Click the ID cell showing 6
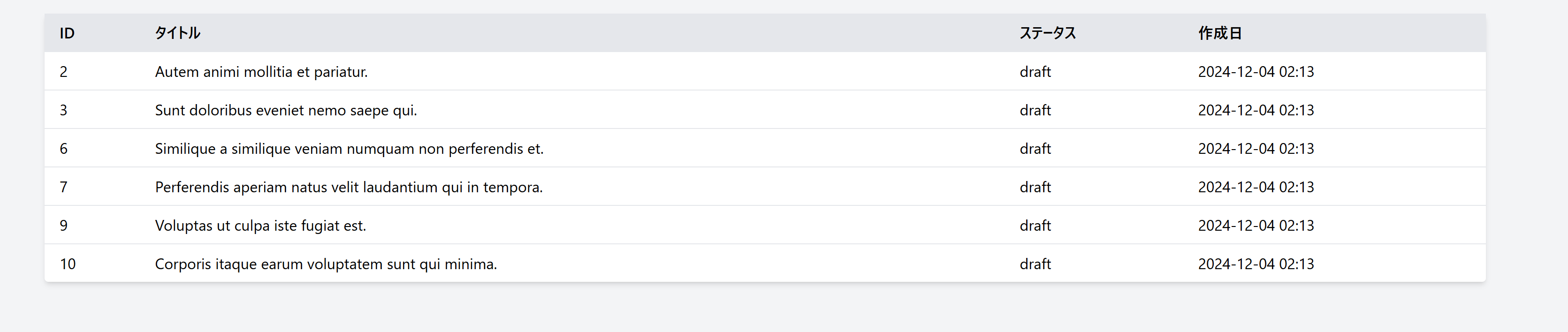1568x332 pixels. point(63,149)
